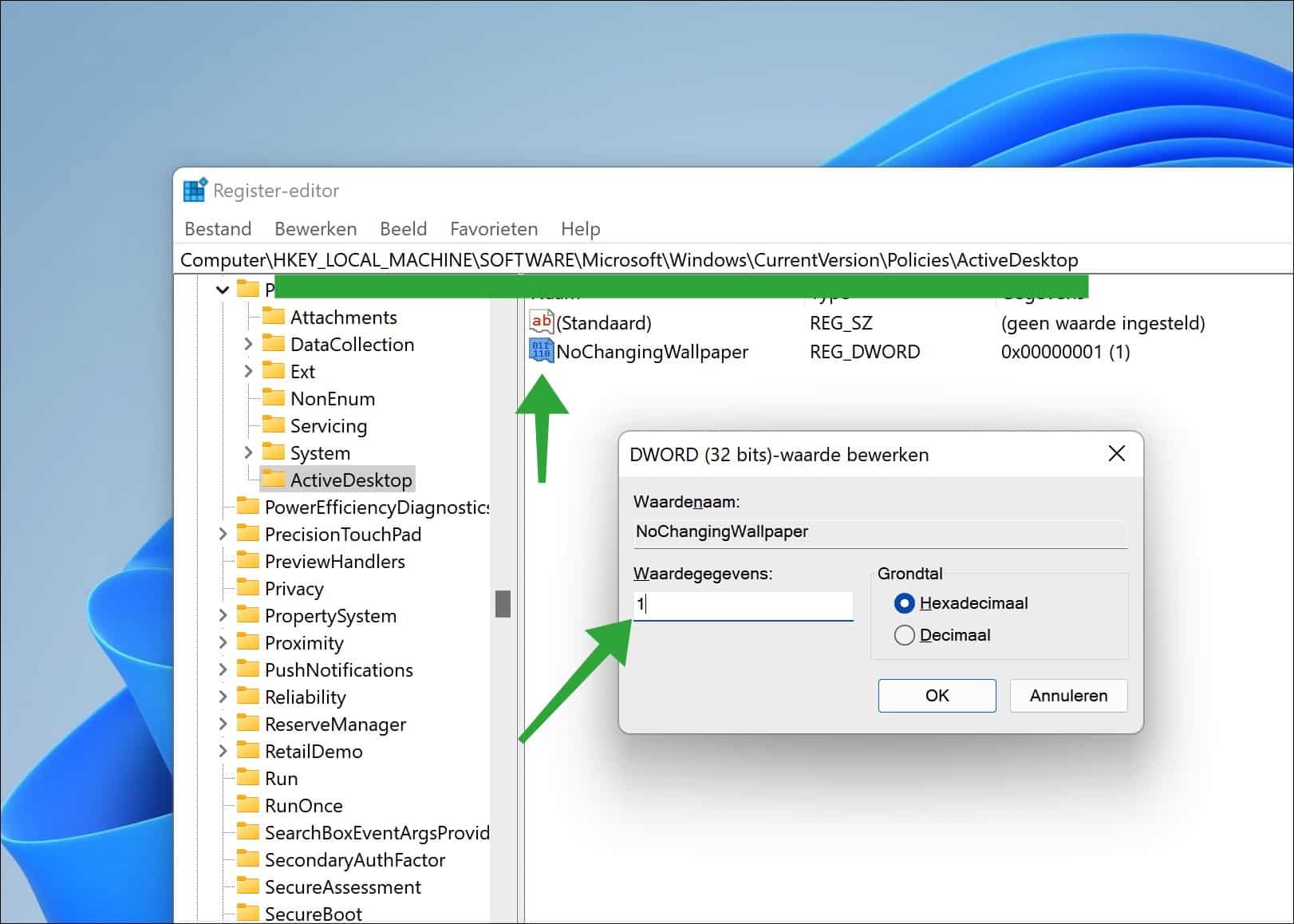
Task: Expand the PrecisionTouchPad tree item
Action: (x=223, y=534)
